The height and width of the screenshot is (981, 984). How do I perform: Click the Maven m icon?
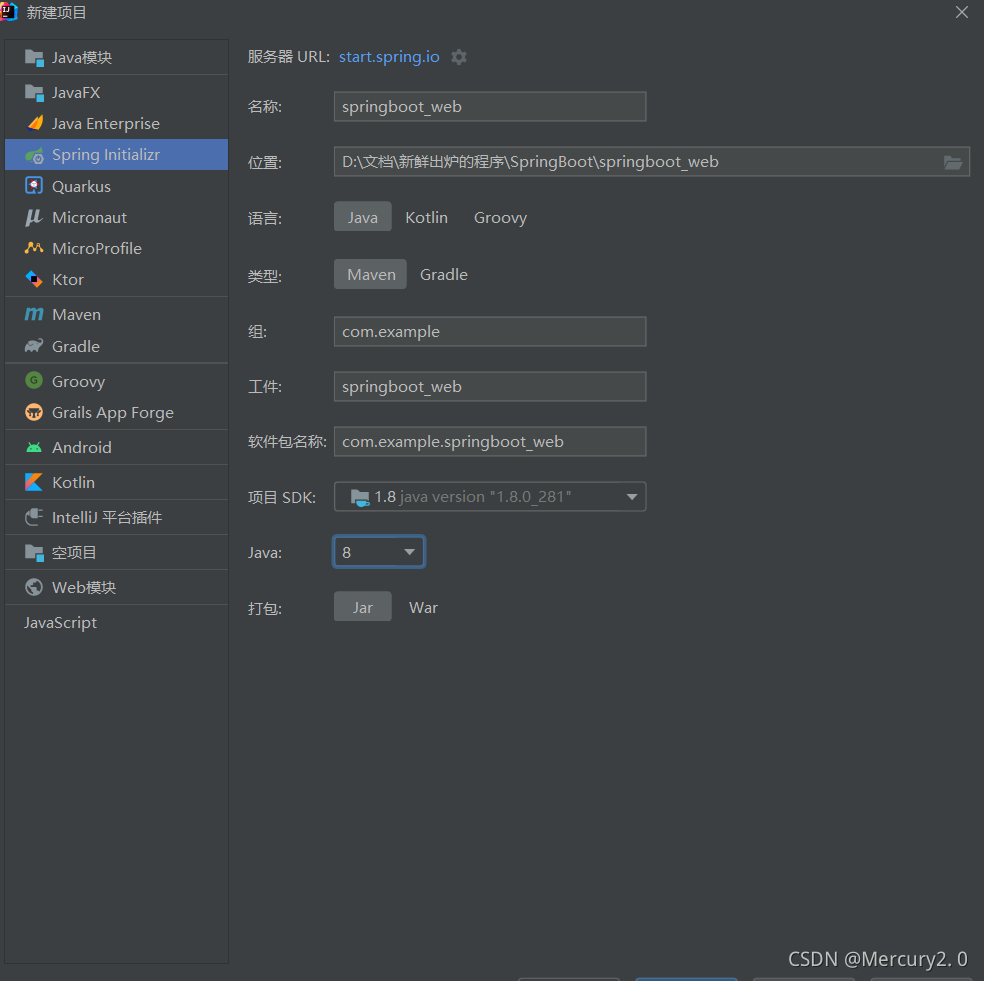pos(34,314)
